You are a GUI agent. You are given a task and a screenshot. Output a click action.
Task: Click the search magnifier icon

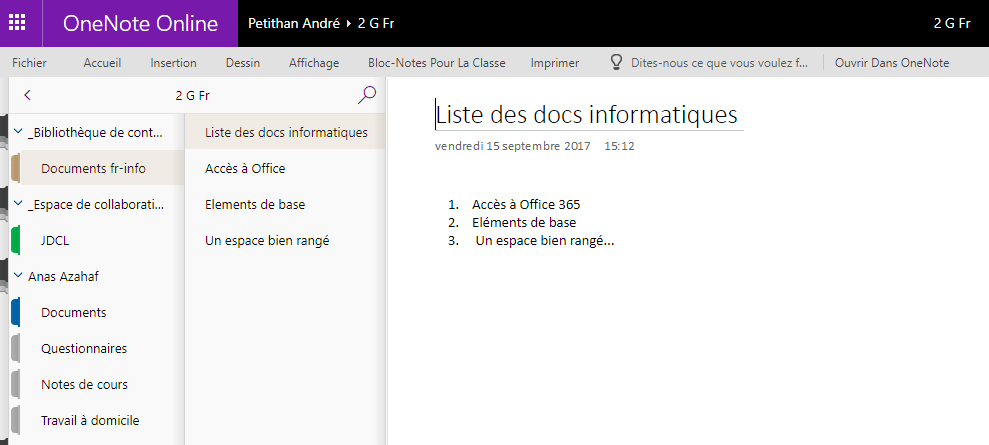(366, 95)
